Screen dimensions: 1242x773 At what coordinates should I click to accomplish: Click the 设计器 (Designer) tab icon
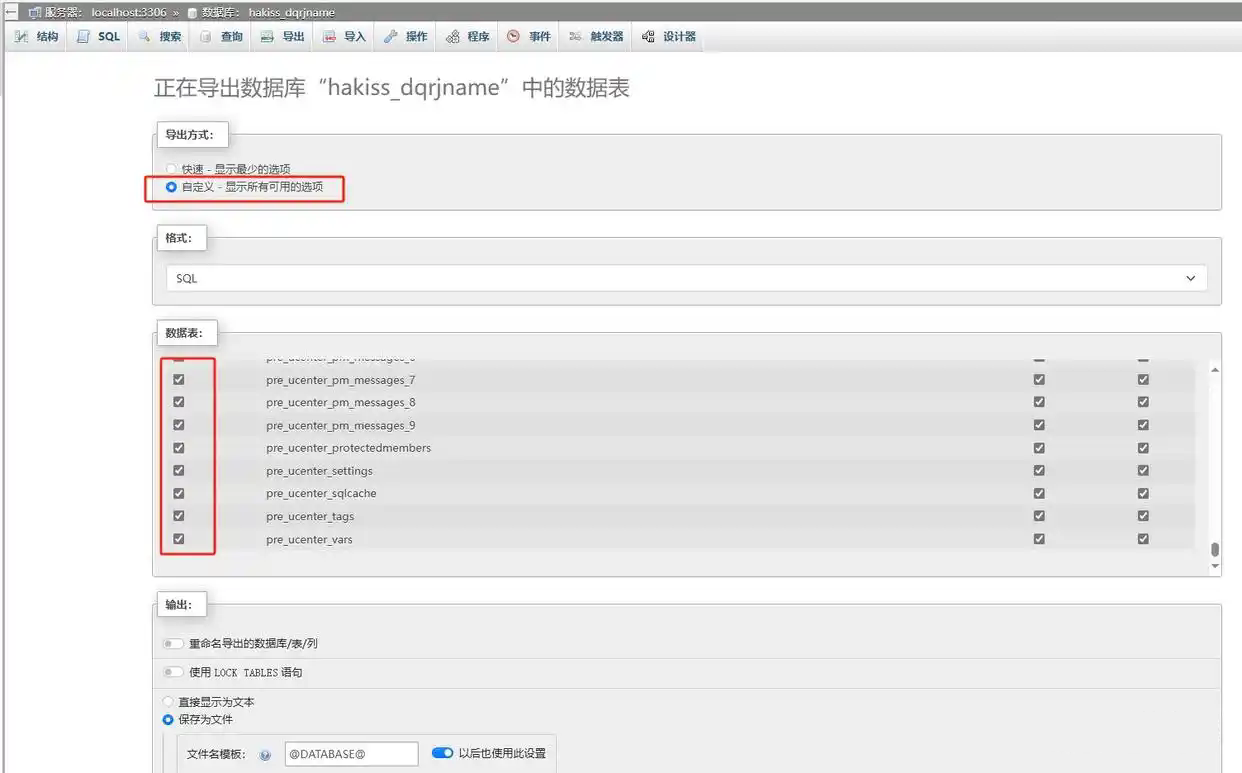[648, 37]
